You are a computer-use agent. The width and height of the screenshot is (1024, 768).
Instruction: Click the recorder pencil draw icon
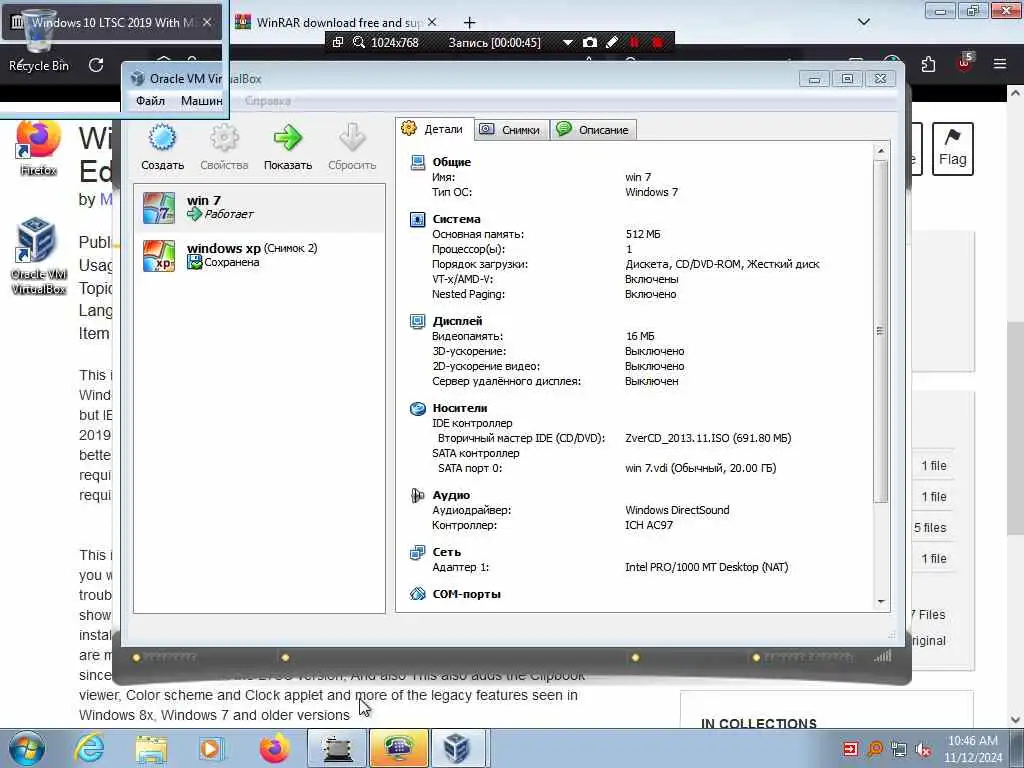[x=612, y=42]
